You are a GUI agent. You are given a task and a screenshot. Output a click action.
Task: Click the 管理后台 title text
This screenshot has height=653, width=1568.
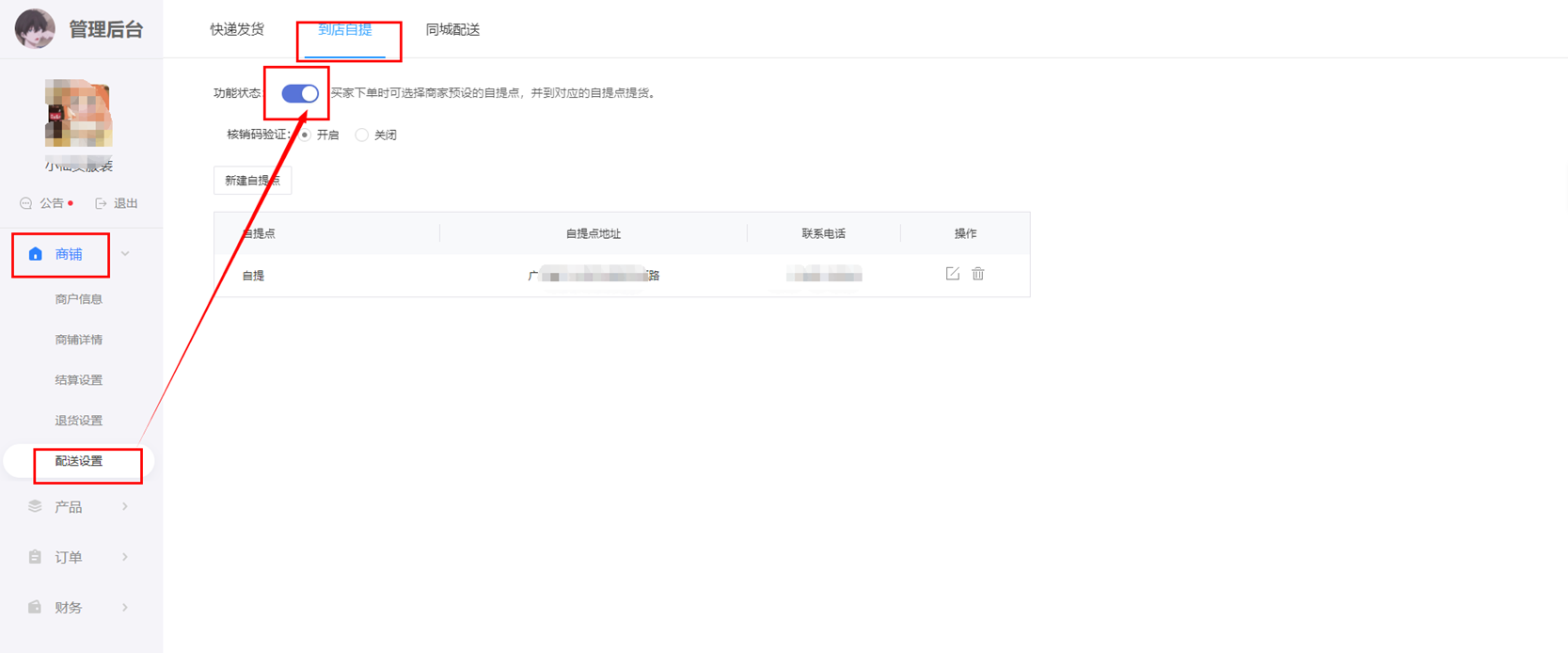click(106, 29)
